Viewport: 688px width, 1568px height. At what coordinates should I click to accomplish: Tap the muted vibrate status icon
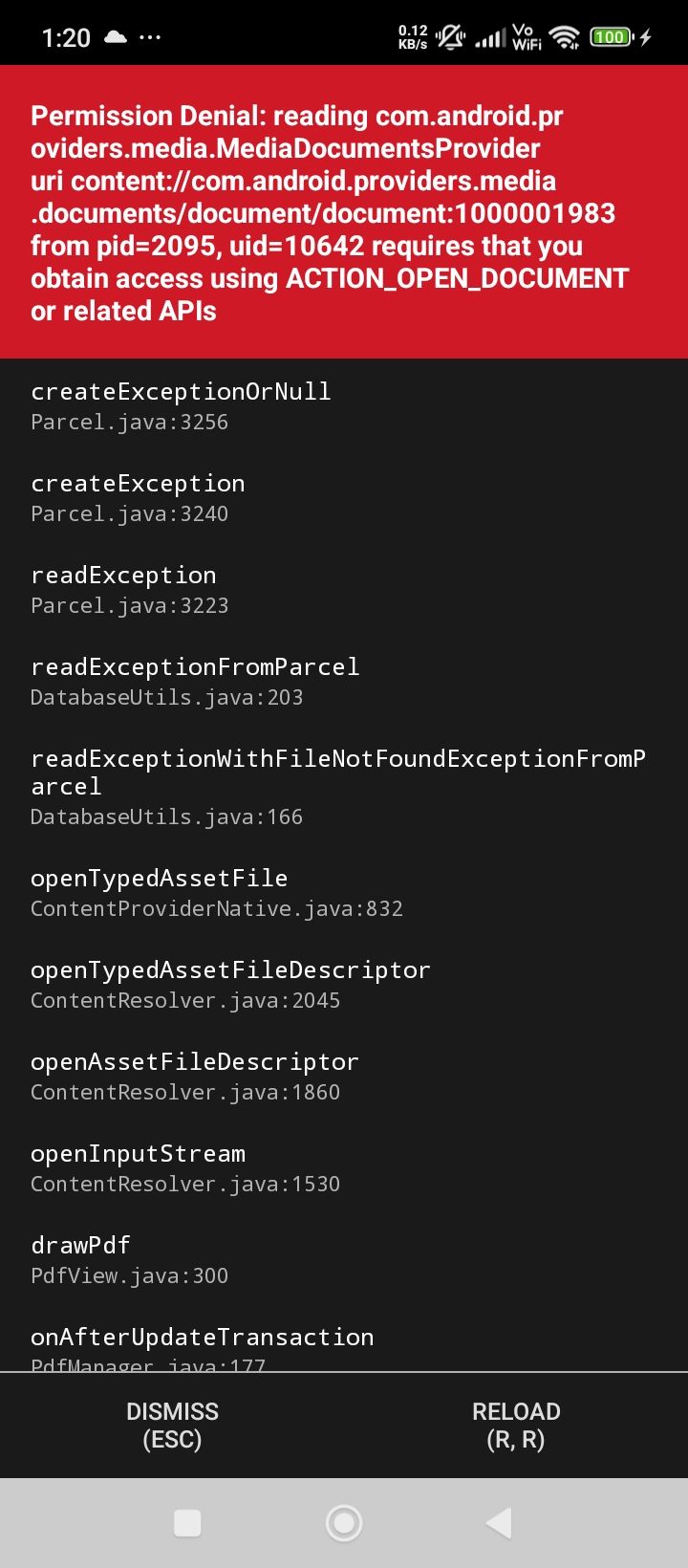(x=450, y=37)
